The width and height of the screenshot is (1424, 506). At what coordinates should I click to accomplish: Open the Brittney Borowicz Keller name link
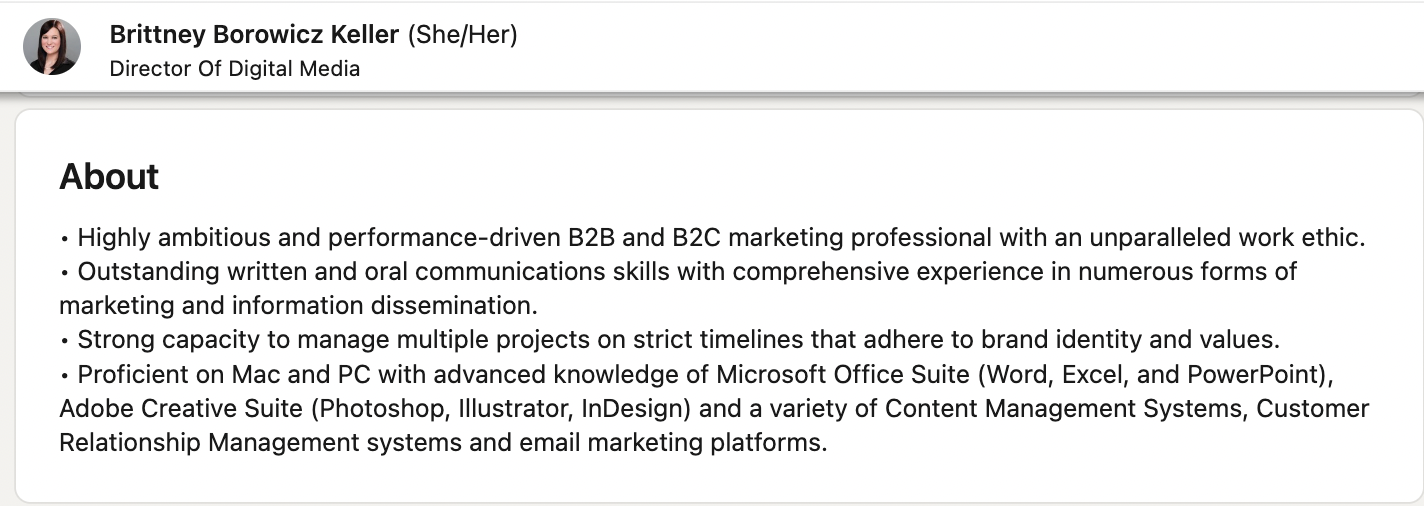254,35
